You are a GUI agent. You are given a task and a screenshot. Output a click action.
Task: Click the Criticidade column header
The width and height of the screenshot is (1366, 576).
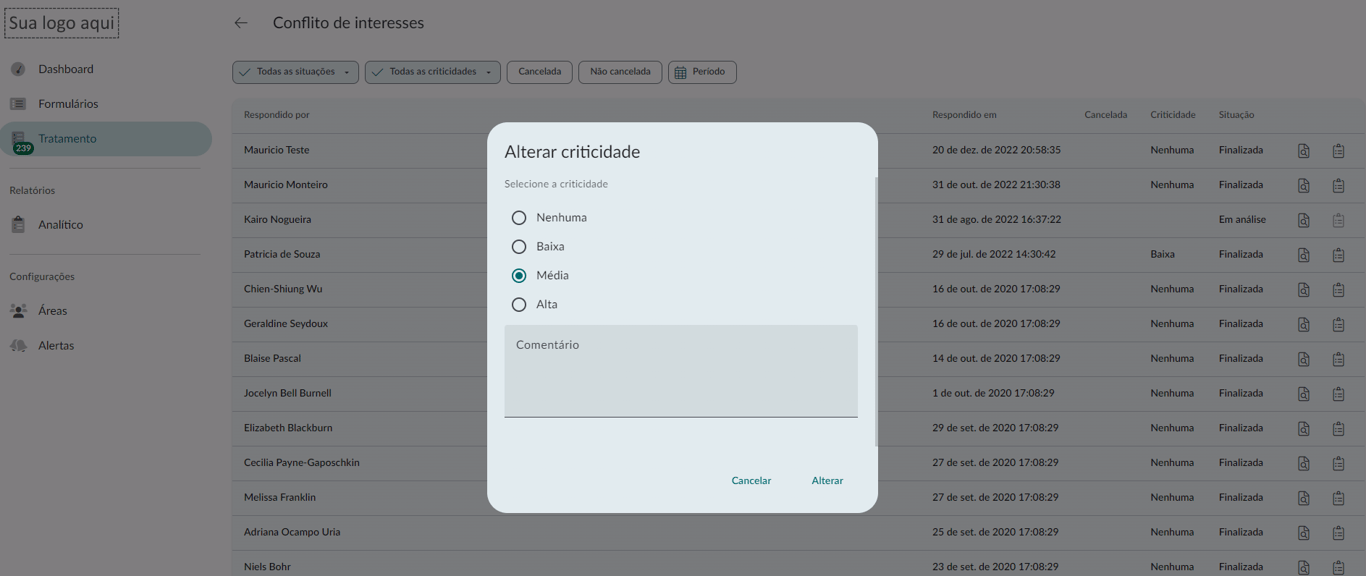click(1173, 115)
